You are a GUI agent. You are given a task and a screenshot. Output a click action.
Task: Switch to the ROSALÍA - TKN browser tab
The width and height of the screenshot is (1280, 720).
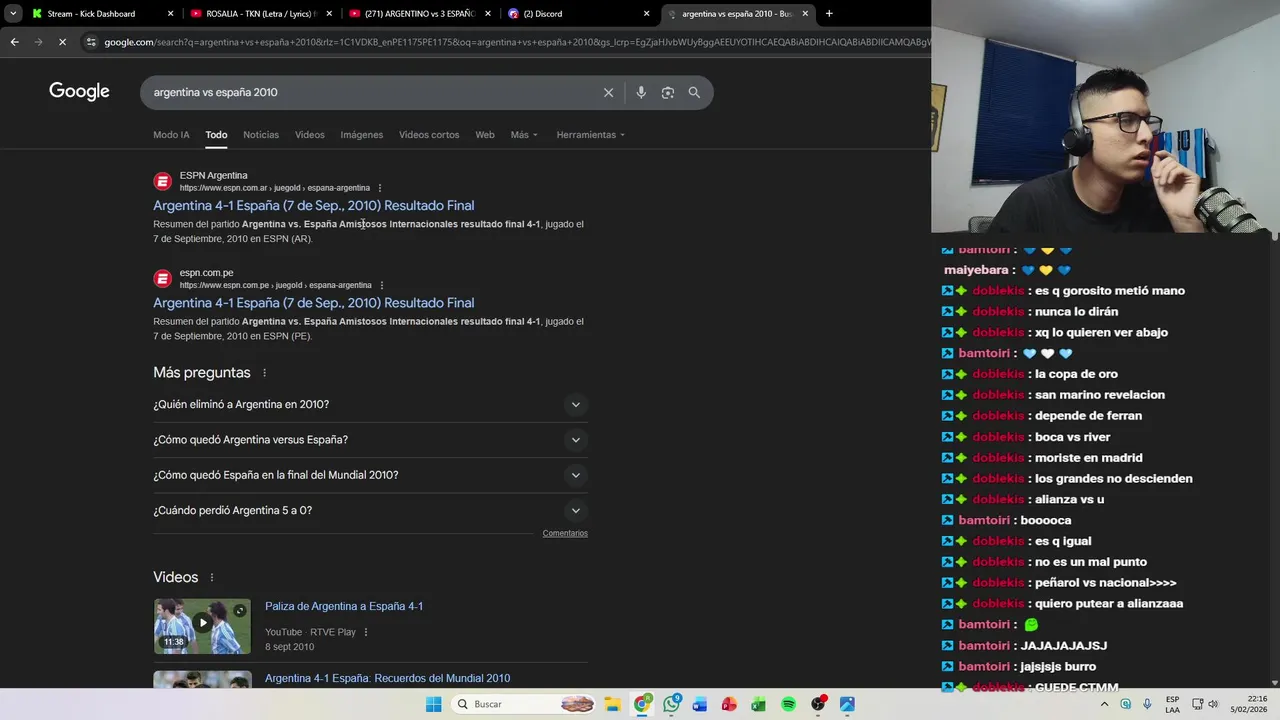coord(260,14)
